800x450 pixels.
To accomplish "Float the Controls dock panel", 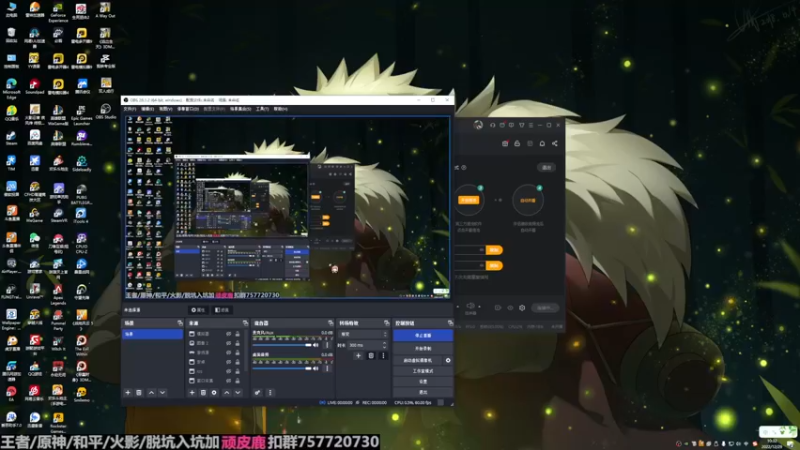I will click(x=450, y=323).
